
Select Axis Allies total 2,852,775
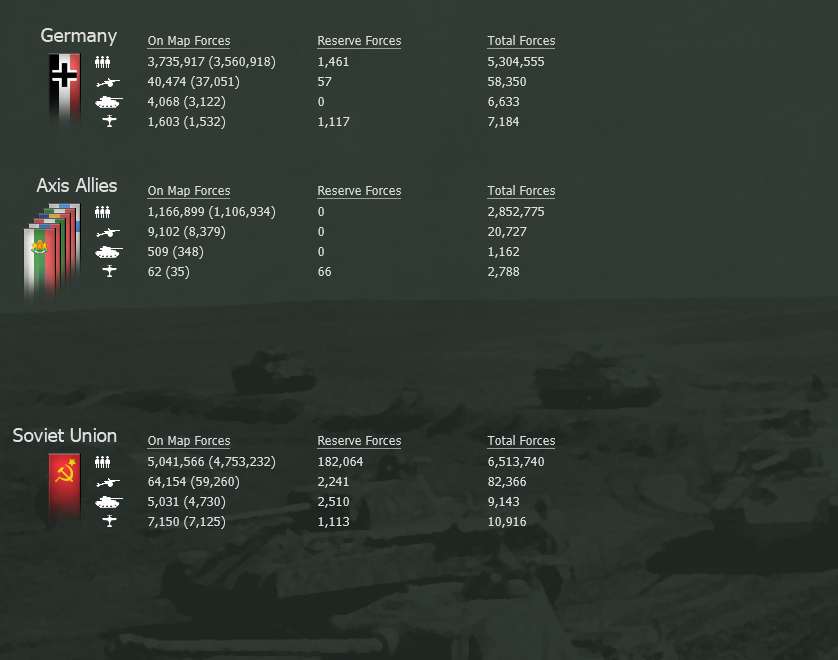(x=516, y=212)
